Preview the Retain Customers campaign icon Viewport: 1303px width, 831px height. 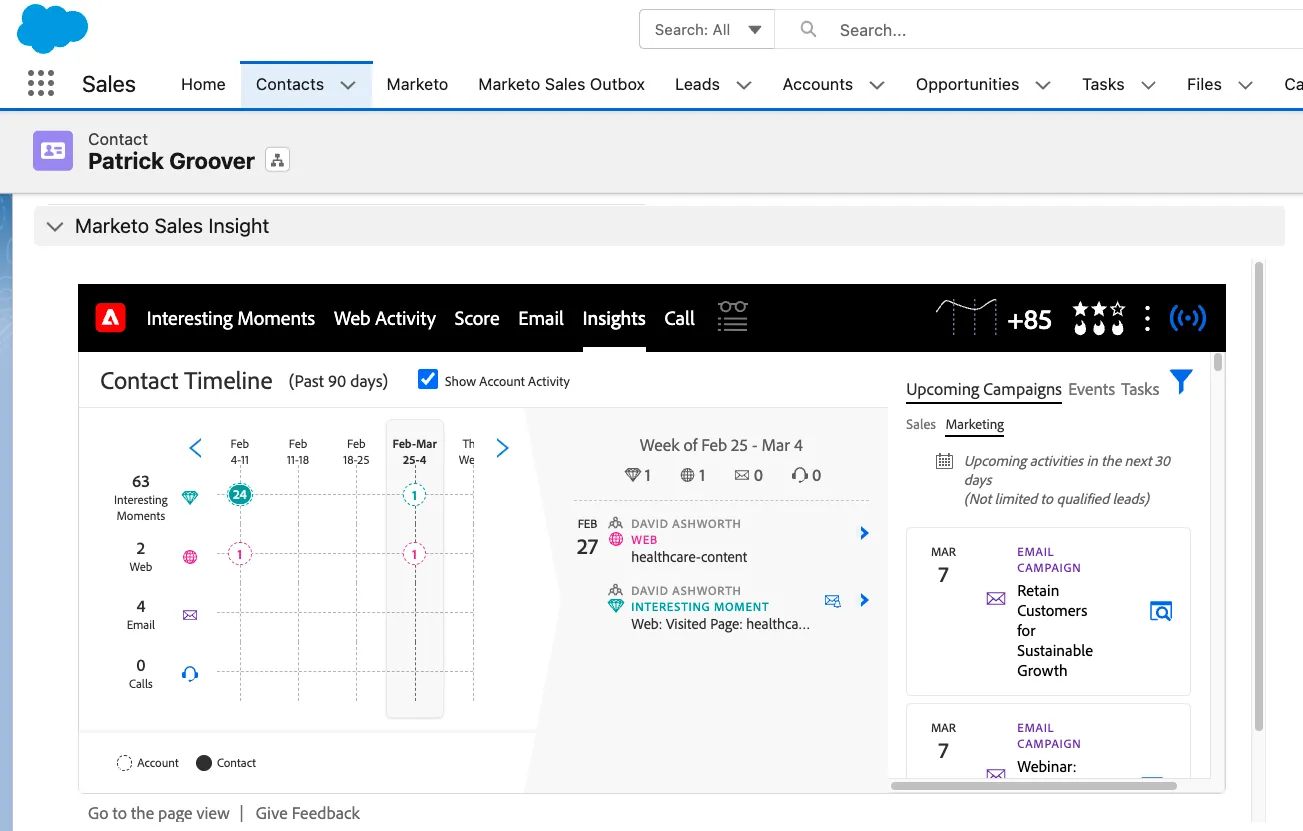pyautogui.click(x=1160, y=611)
